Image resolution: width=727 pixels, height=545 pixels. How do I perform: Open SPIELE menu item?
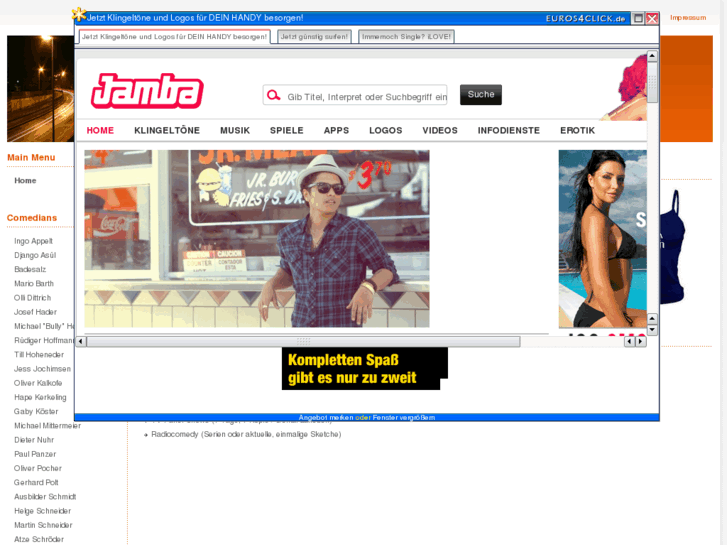click(x=287, y=130)
